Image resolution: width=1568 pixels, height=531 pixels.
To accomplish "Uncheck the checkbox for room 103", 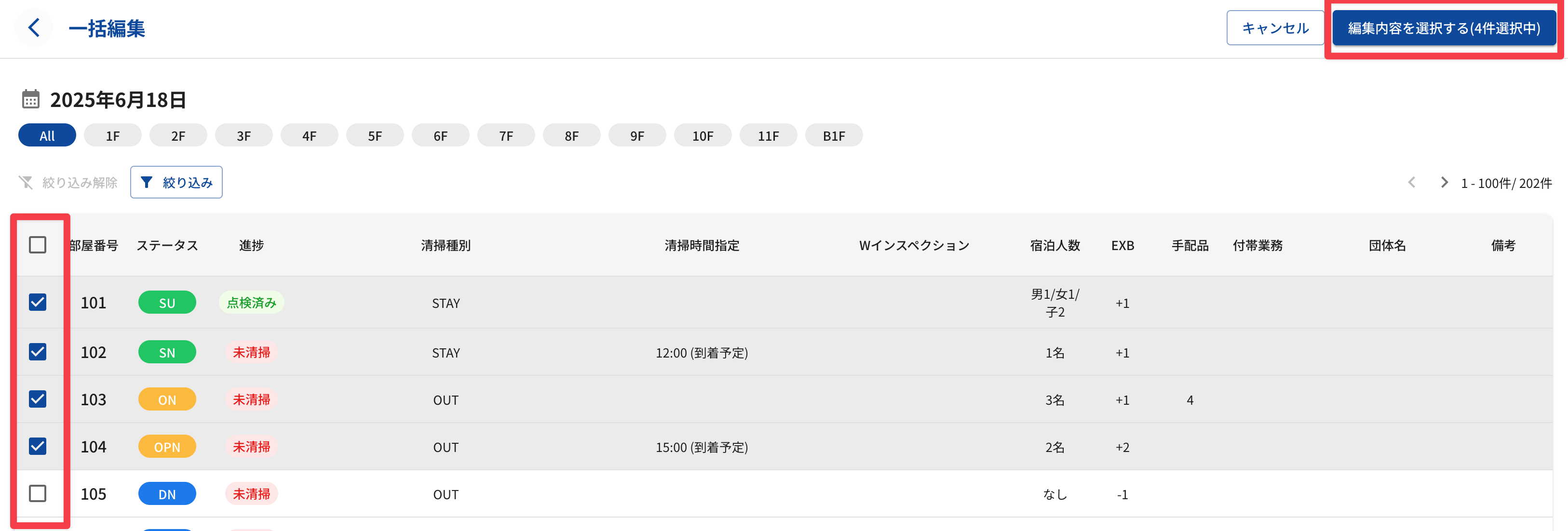I will tap(38, 399).
